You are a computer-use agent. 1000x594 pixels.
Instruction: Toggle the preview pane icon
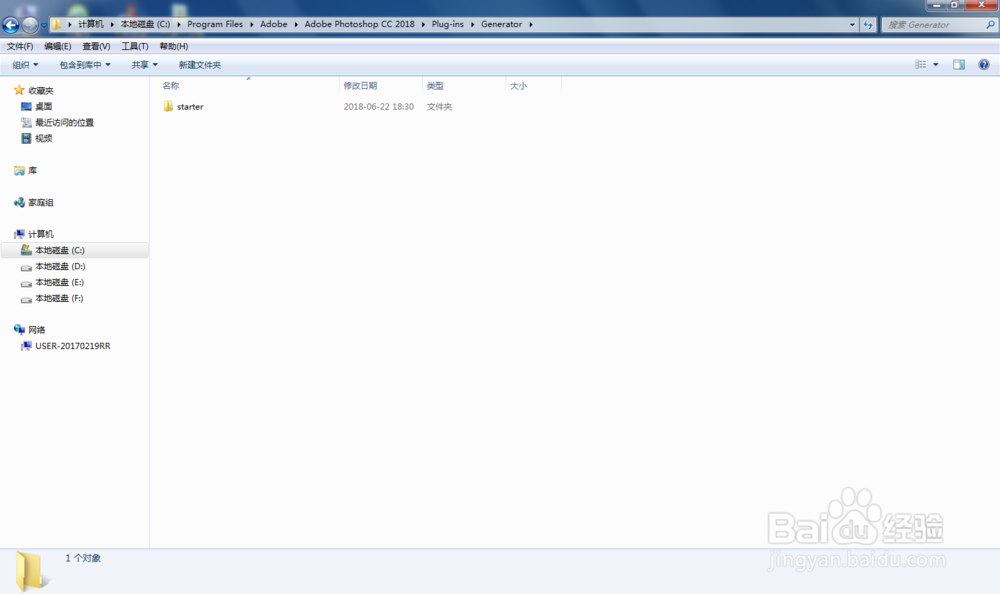coord(959,64)
